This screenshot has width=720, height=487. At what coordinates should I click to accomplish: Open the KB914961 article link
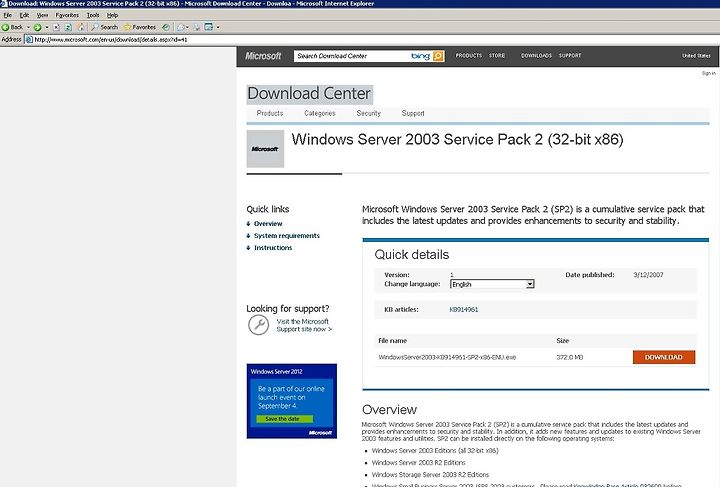coord(464,310)
